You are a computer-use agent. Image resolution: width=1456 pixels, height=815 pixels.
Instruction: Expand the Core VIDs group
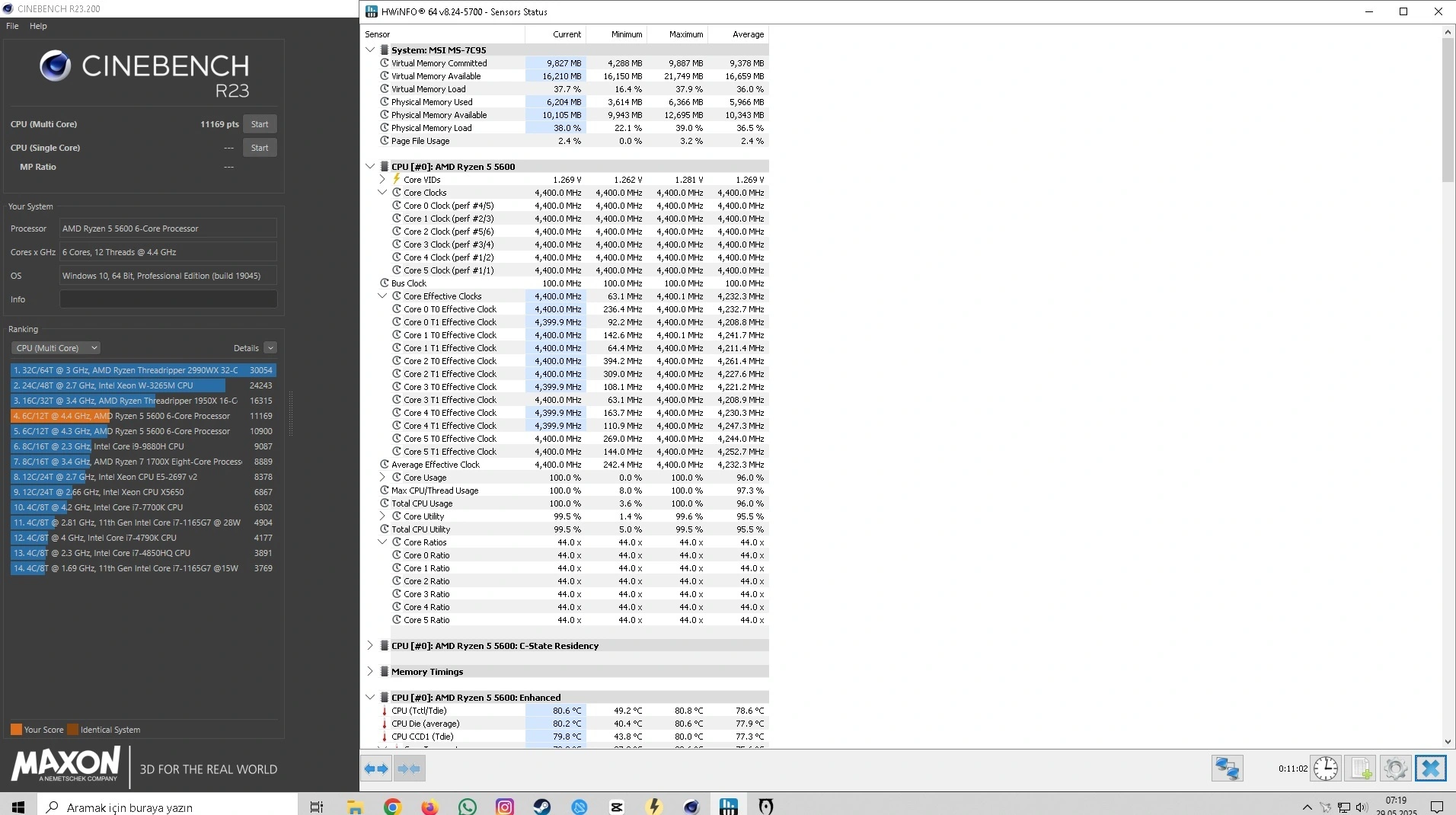coord(382,180)
